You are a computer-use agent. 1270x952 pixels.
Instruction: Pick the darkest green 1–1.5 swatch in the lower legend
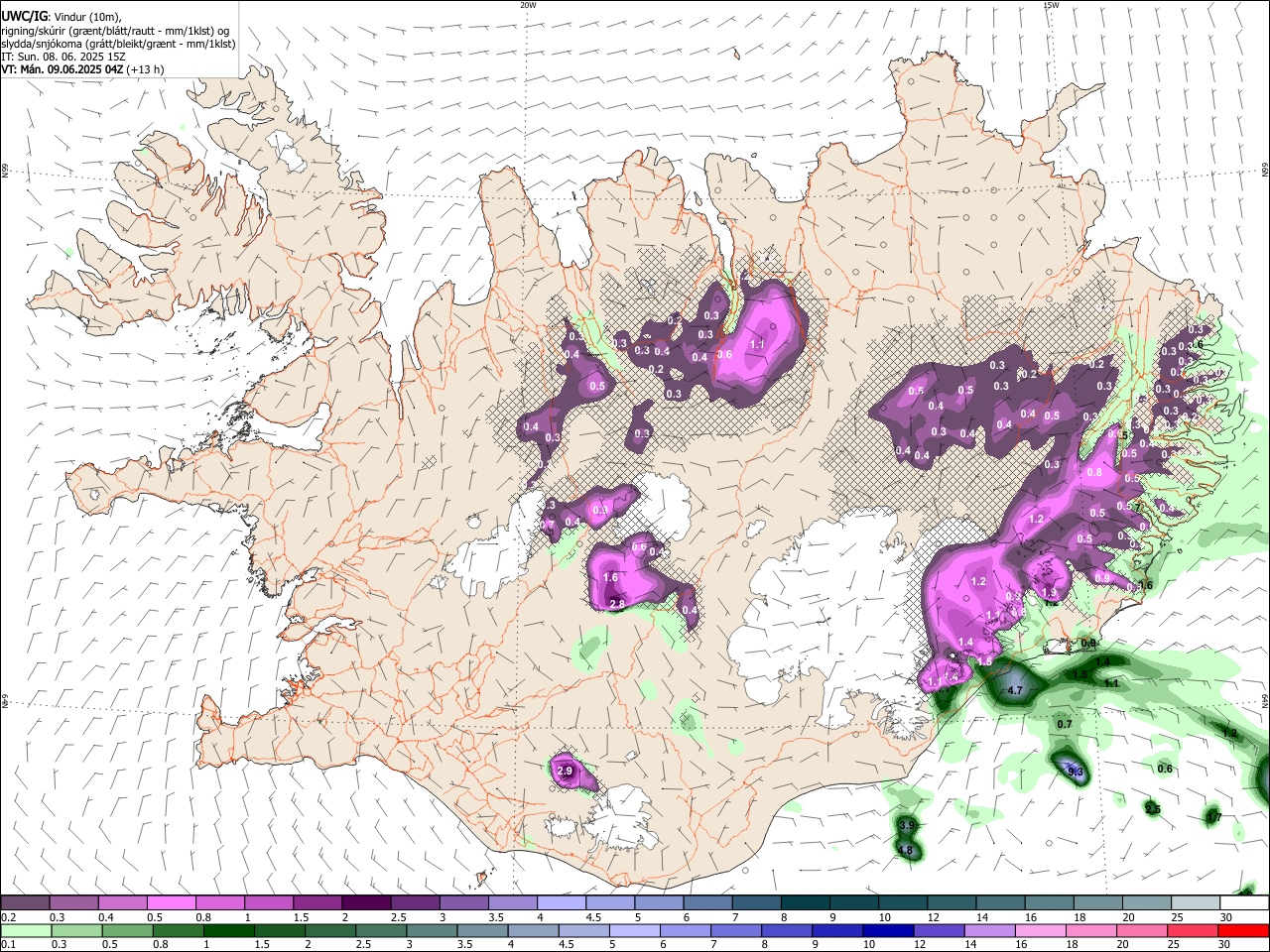click(x=230, y=930)
